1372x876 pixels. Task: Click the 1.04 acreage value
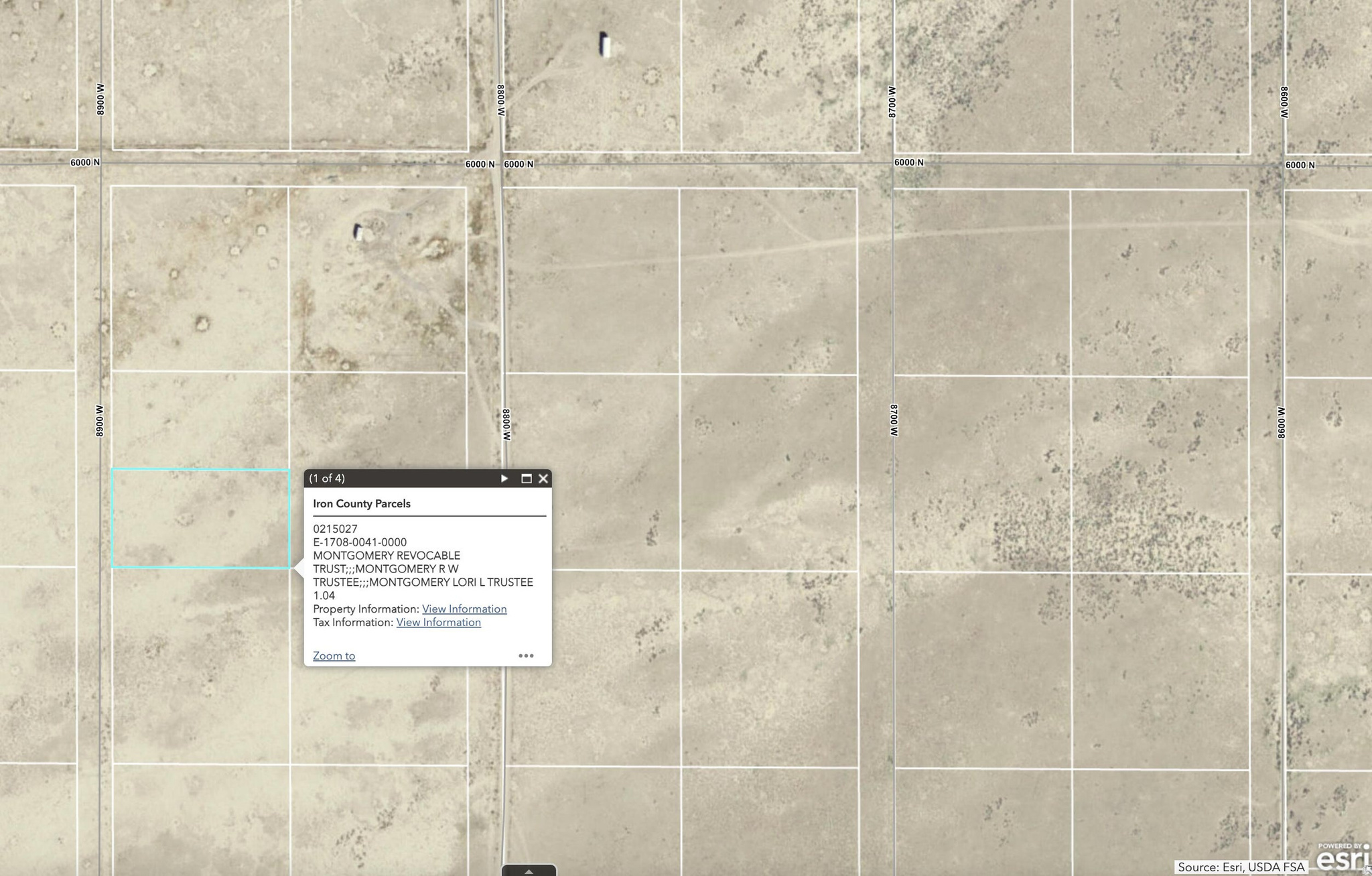click(x=324, y=595)
